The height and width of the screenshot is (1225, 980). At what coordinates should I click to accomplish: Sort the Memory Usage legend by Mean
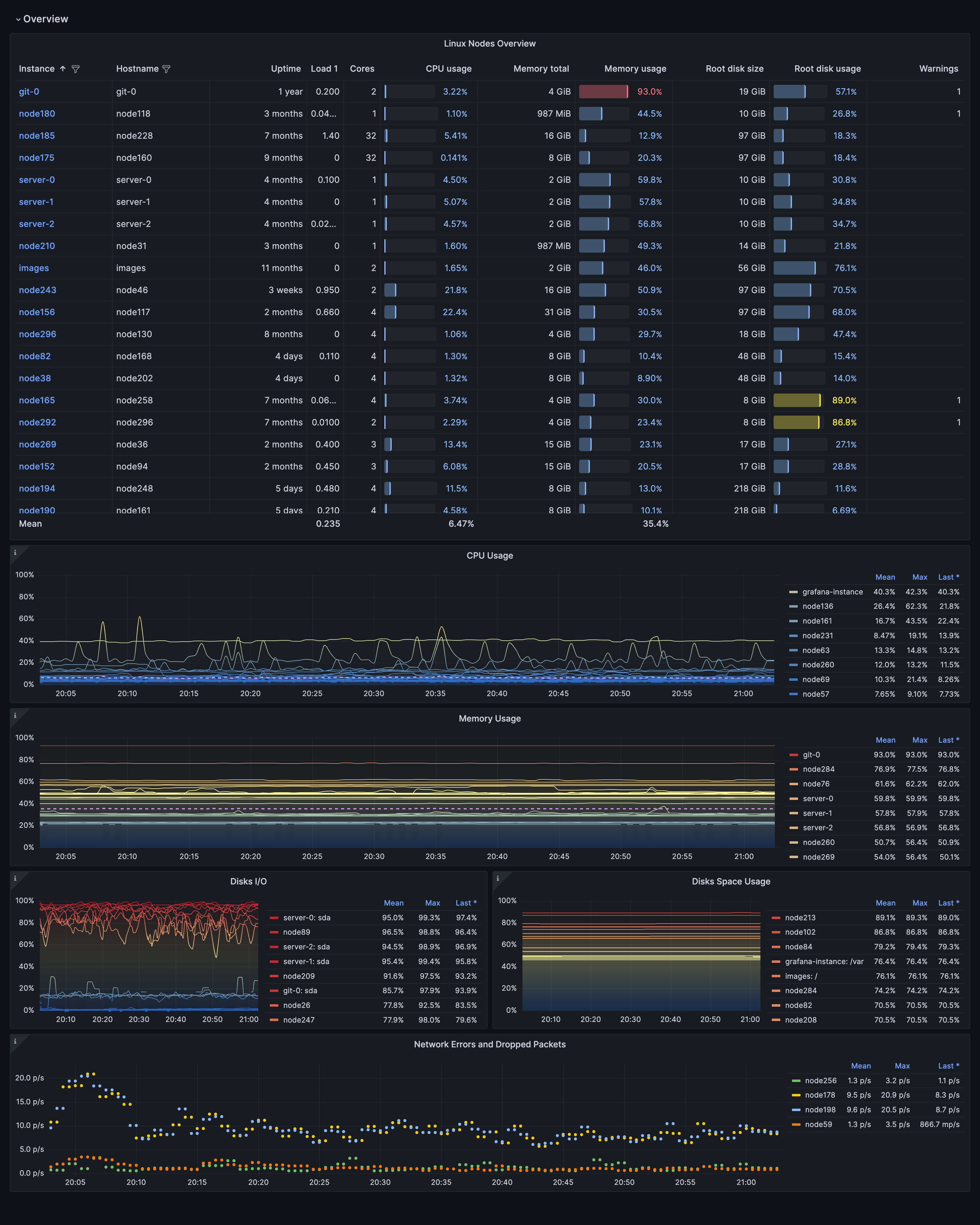[x=886, y=740]
